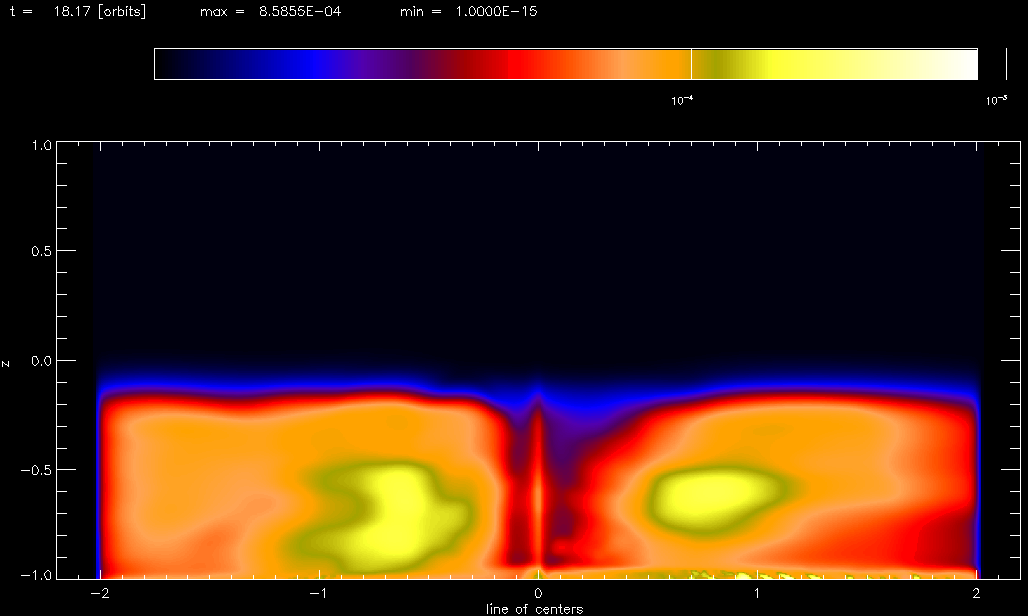
Task: Click the dark empty region above z equals 0
Action: point(540,250)
